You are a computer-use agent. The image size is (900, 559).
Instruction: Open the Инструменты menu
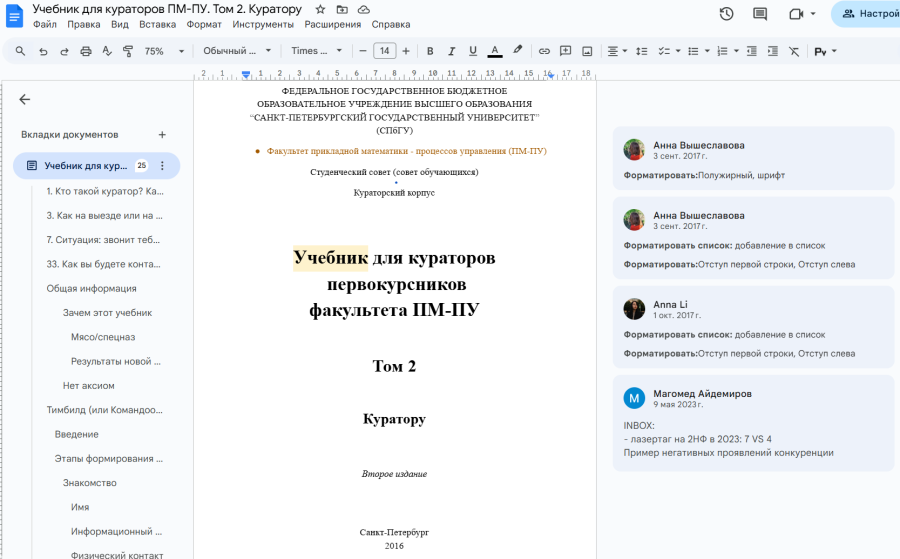click(x=263, y=24)
